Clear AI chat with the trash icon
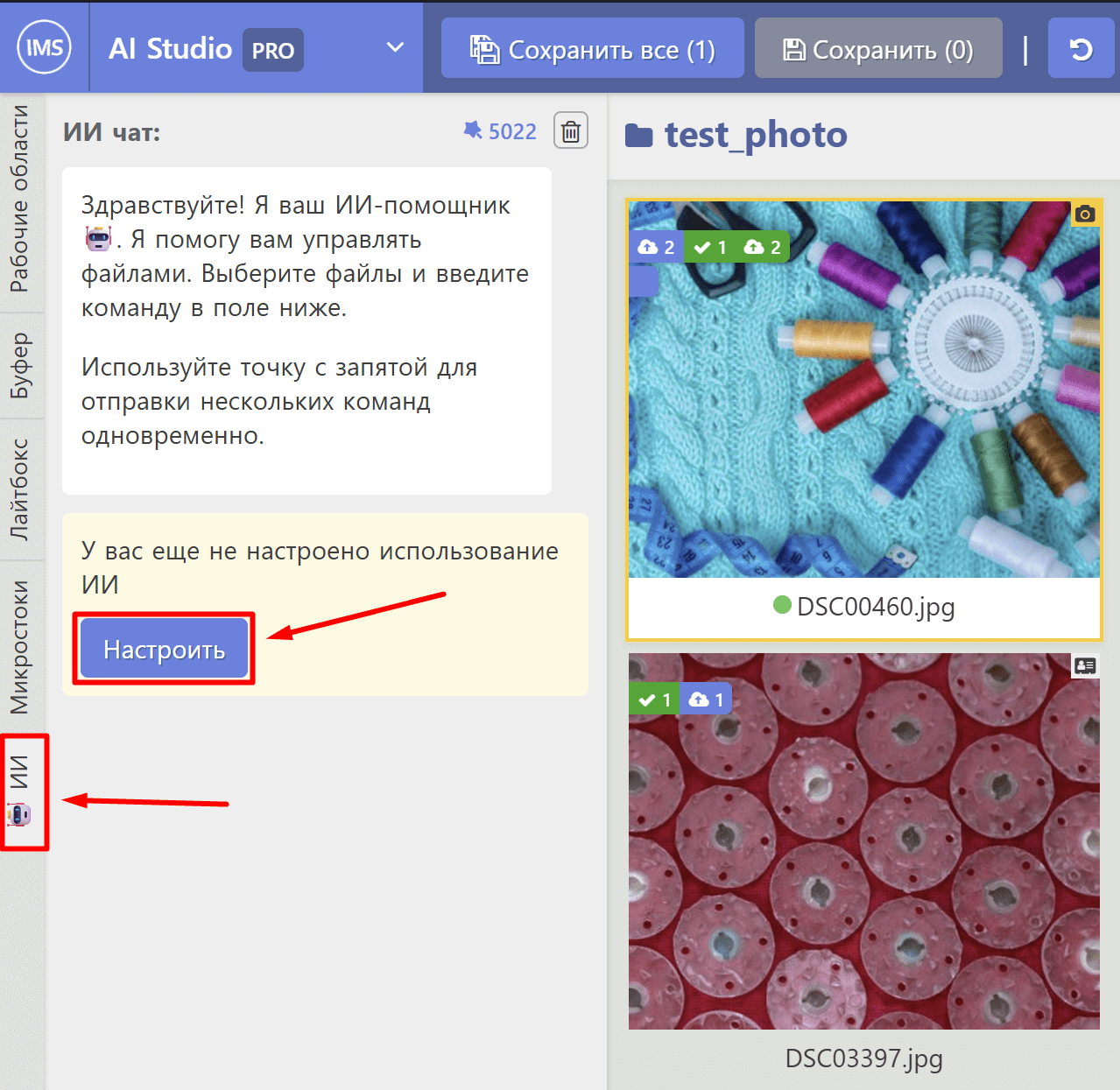Viewport: 1120px width, 1090px height. [570, 131]
